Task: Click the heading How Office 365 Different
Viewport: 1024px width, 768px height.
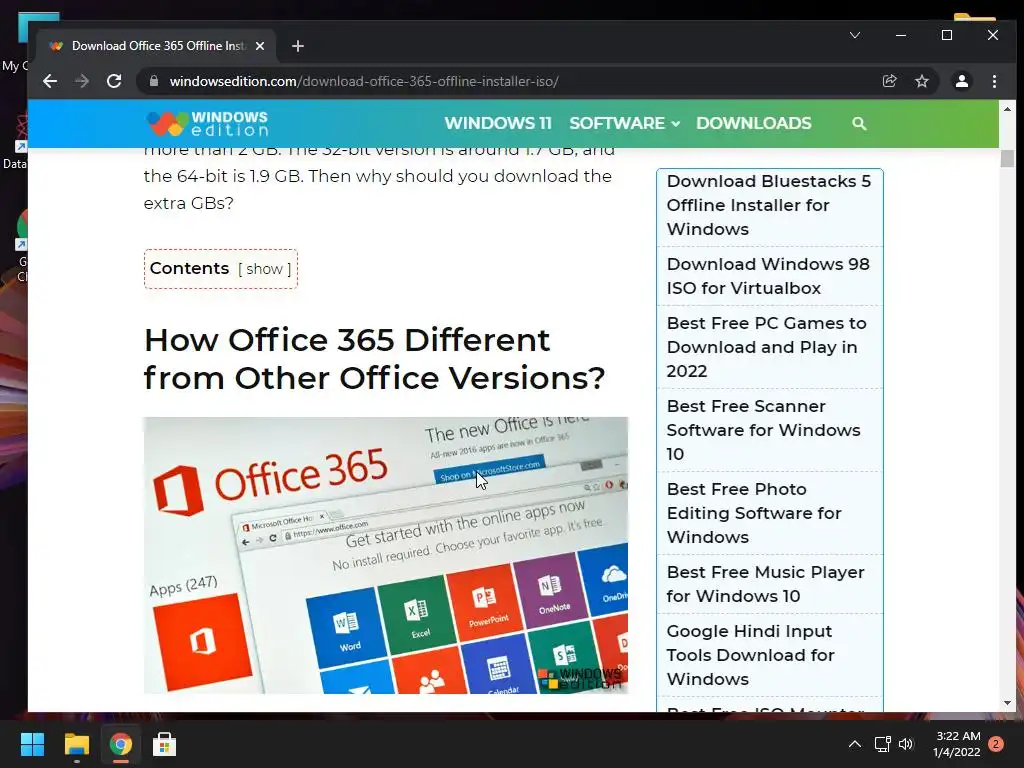Action: [x=374, y=359]
